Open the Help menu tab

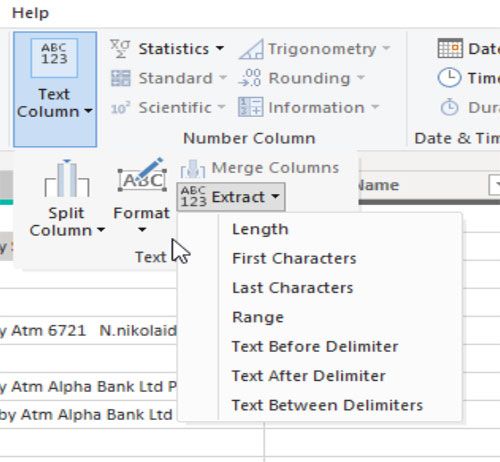click(30, 13)
